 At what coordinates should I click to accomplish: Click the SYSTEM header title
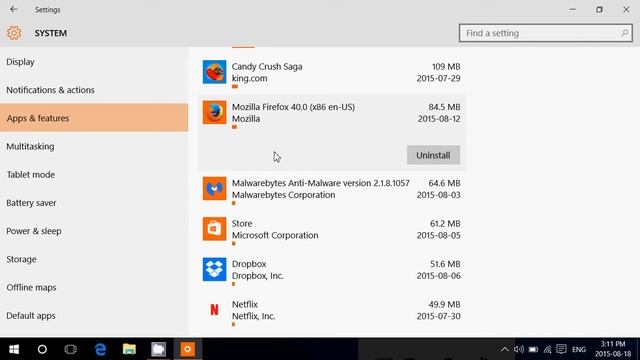pos(51,33)
